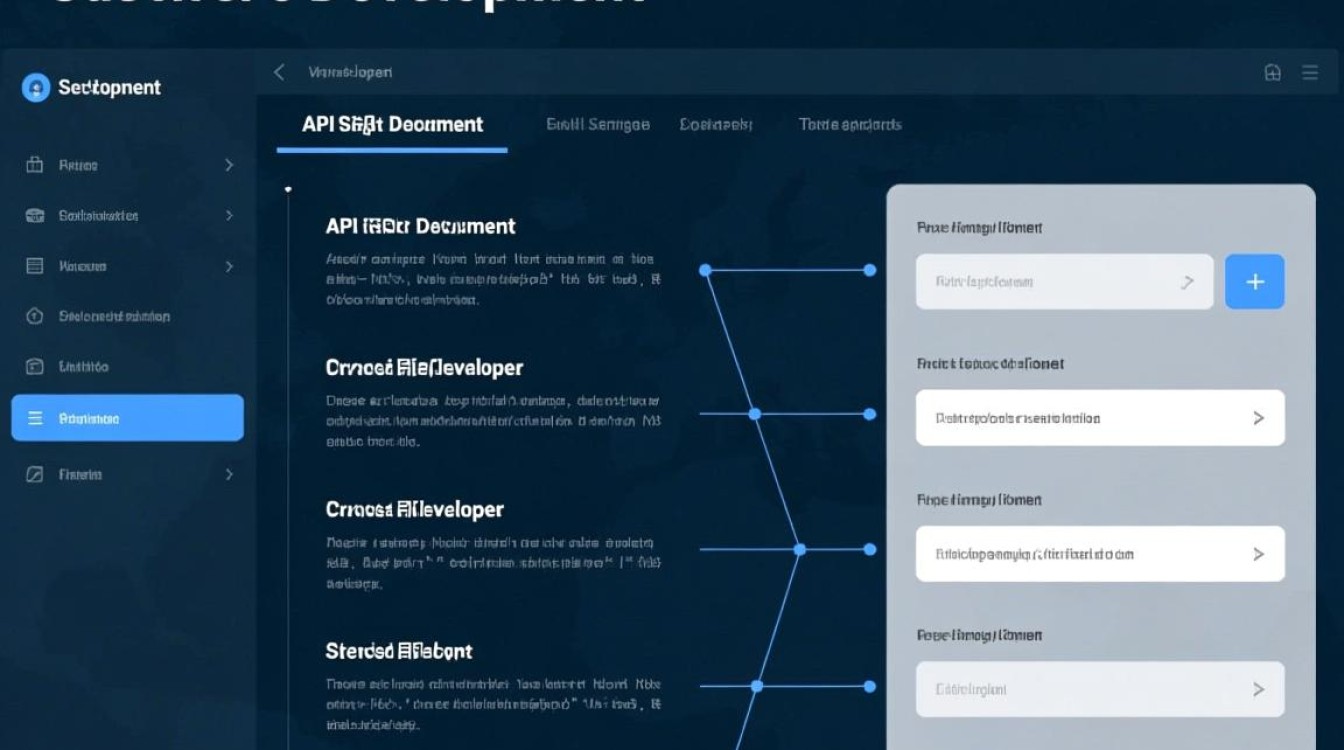
Task: Go back using the left arrow in the header
Action: (279, 72)
